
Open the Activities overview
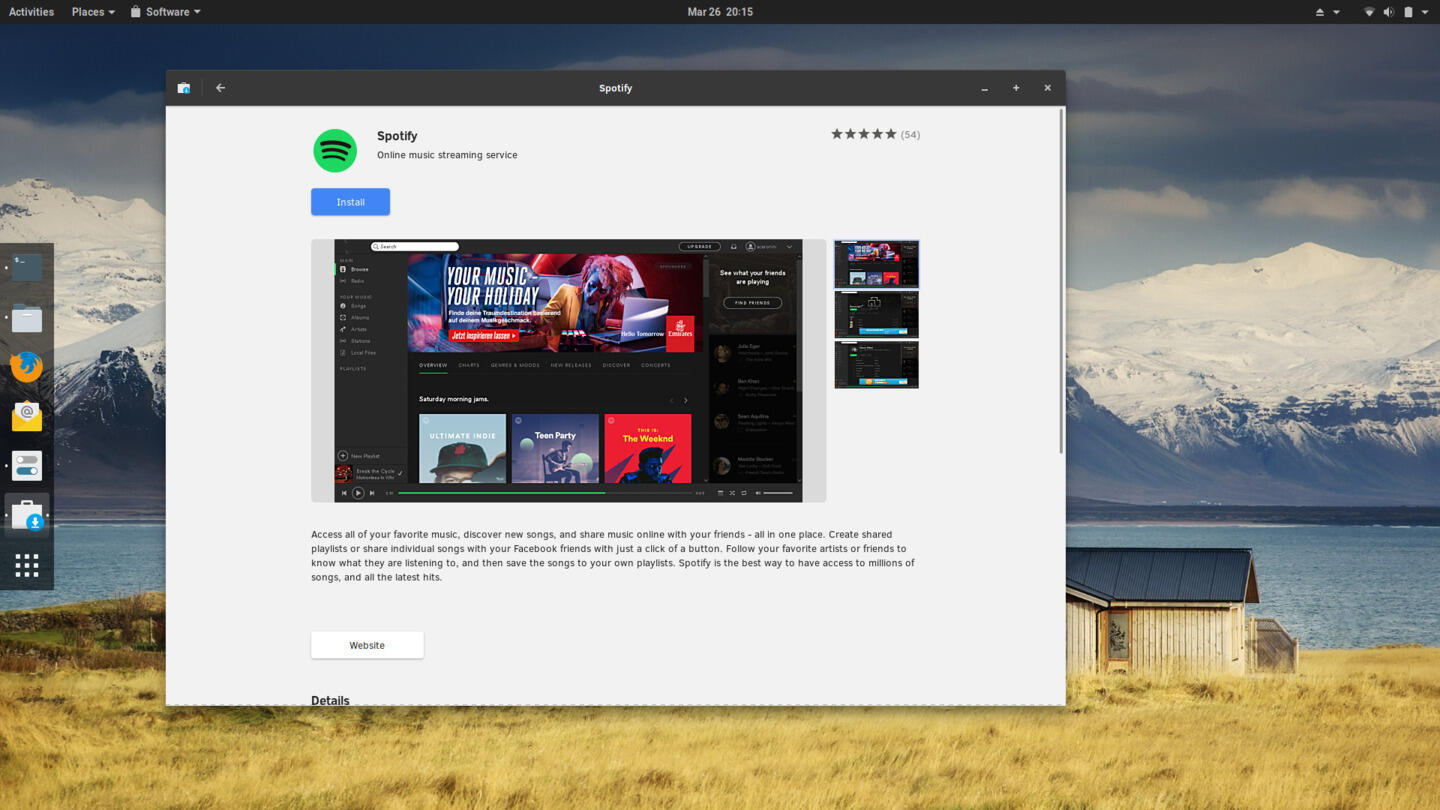coord(31,12)
